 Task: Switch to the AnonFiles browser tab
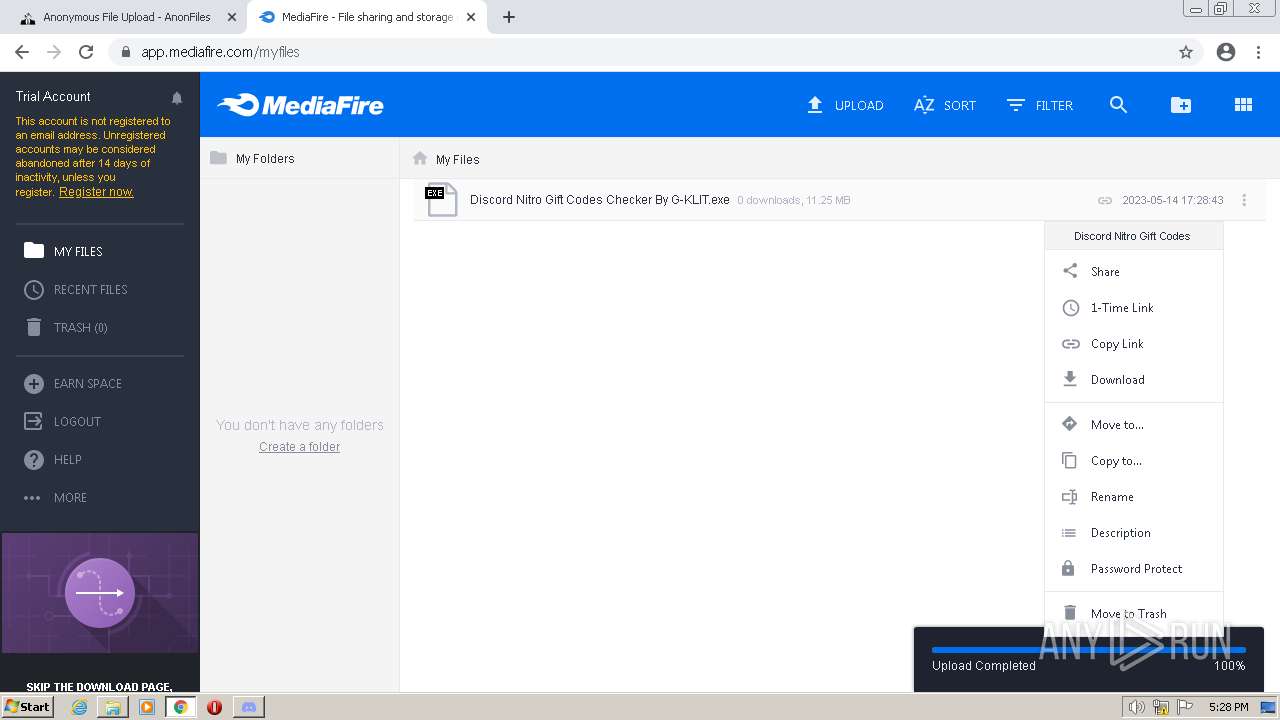click(128, 17)
